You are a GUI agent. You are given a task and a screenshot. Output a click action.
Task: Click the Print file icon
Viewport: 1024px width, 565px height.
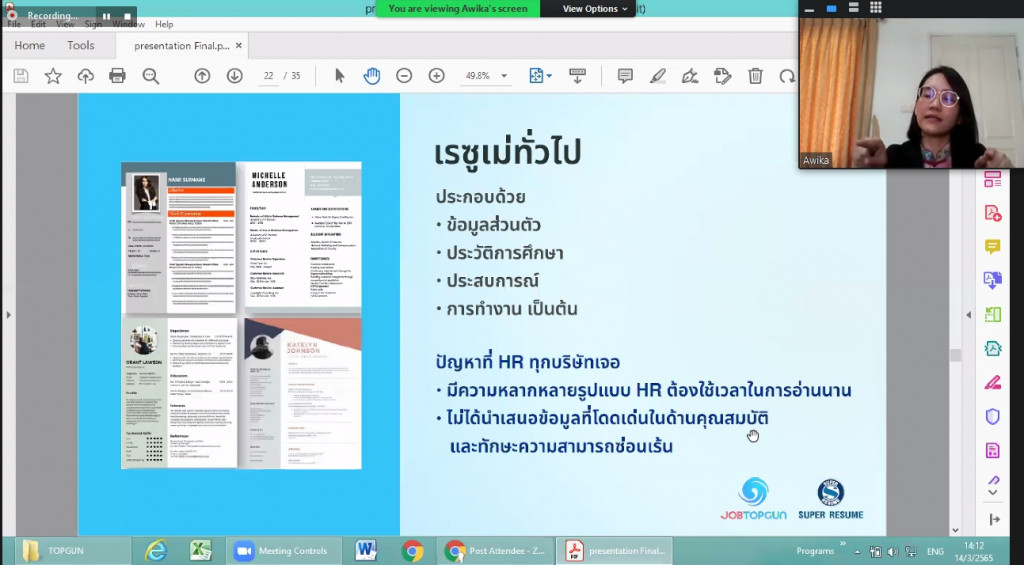(117, 76)
